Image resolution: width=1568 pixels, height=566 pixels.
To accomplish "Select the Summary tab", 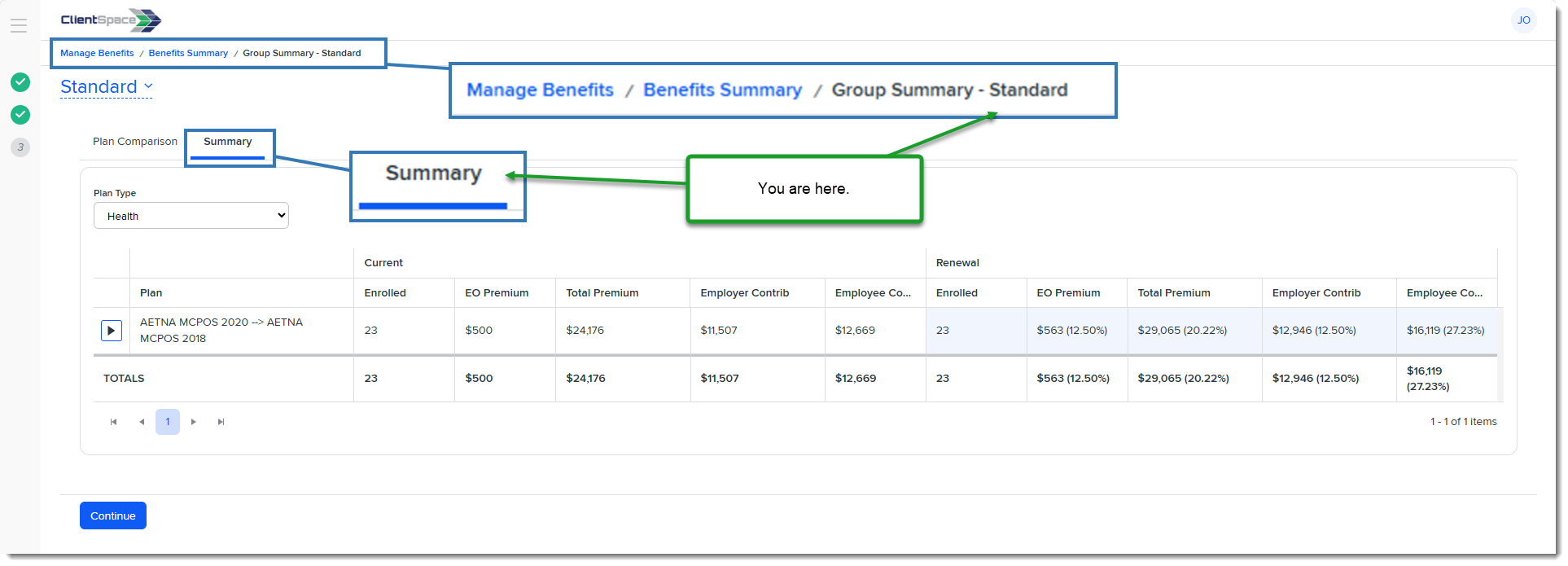I will point(228,142).
